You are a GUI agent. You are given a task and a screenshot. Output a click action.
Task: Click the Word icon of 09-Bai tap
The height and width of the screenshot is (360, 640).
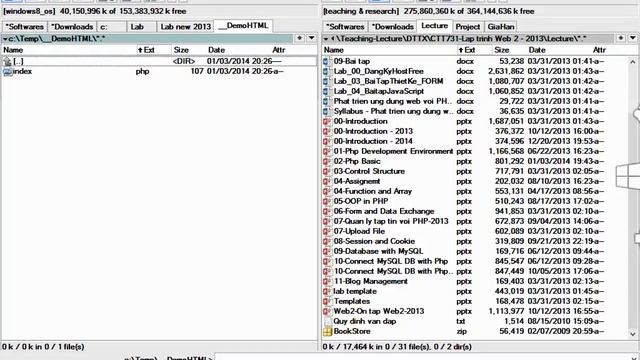[x=326, y=61]
